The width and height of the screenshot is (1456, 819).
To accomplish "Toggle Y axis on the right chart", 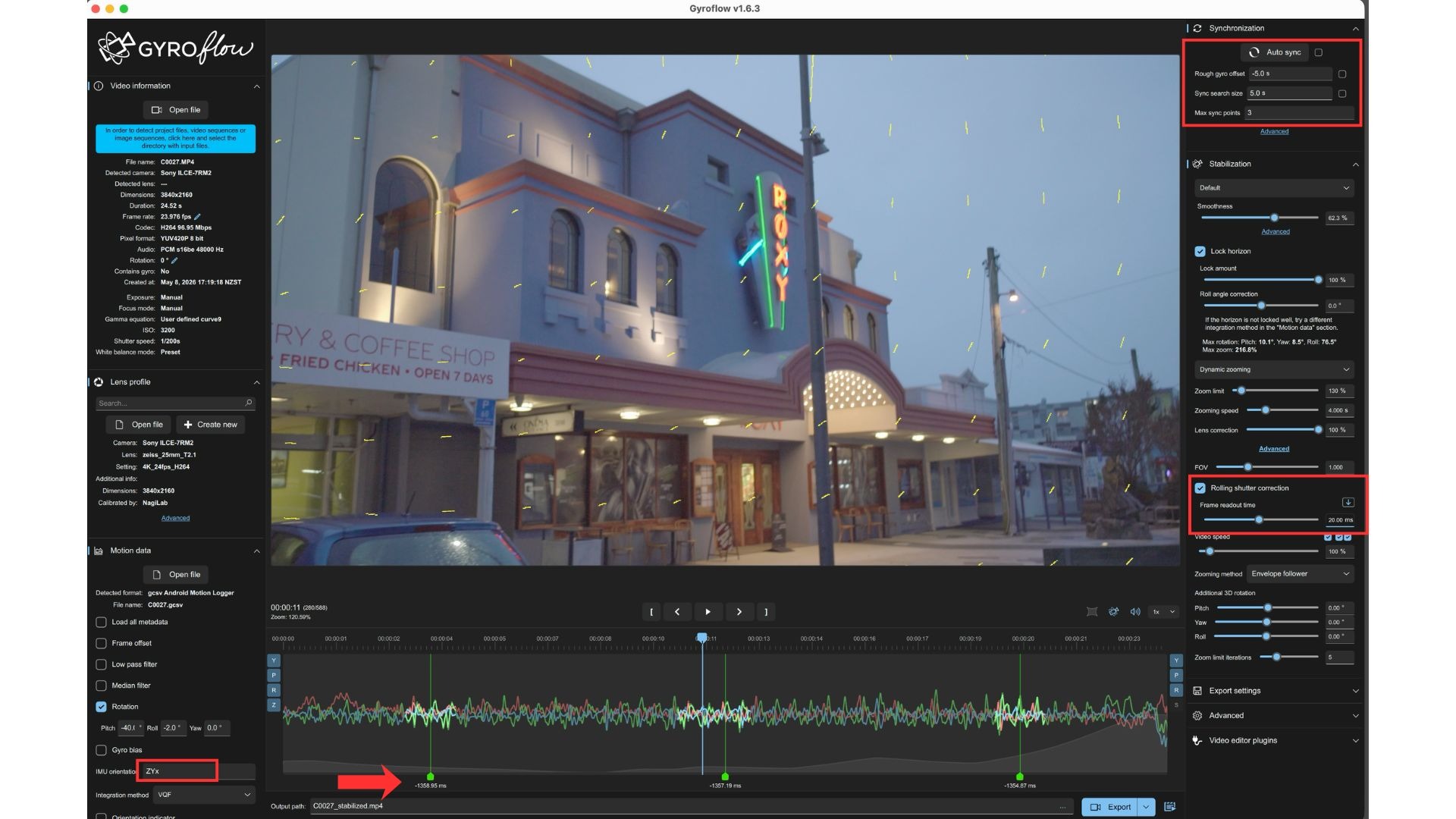I will [x=1176, y=661].
